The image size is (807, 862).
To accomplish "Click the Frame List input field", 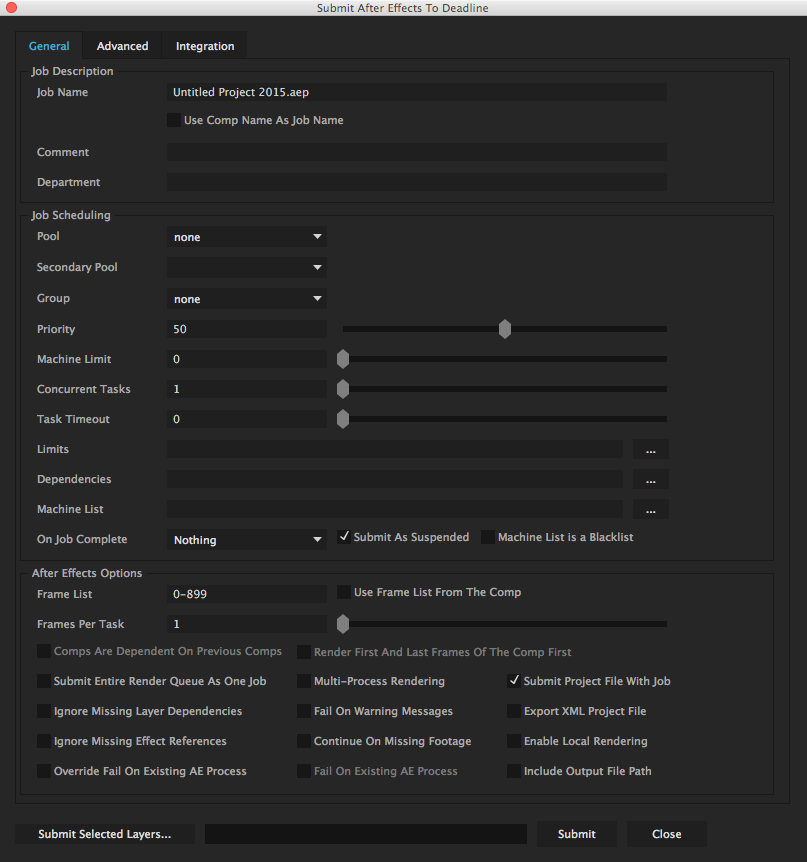I will click(246, 594).
